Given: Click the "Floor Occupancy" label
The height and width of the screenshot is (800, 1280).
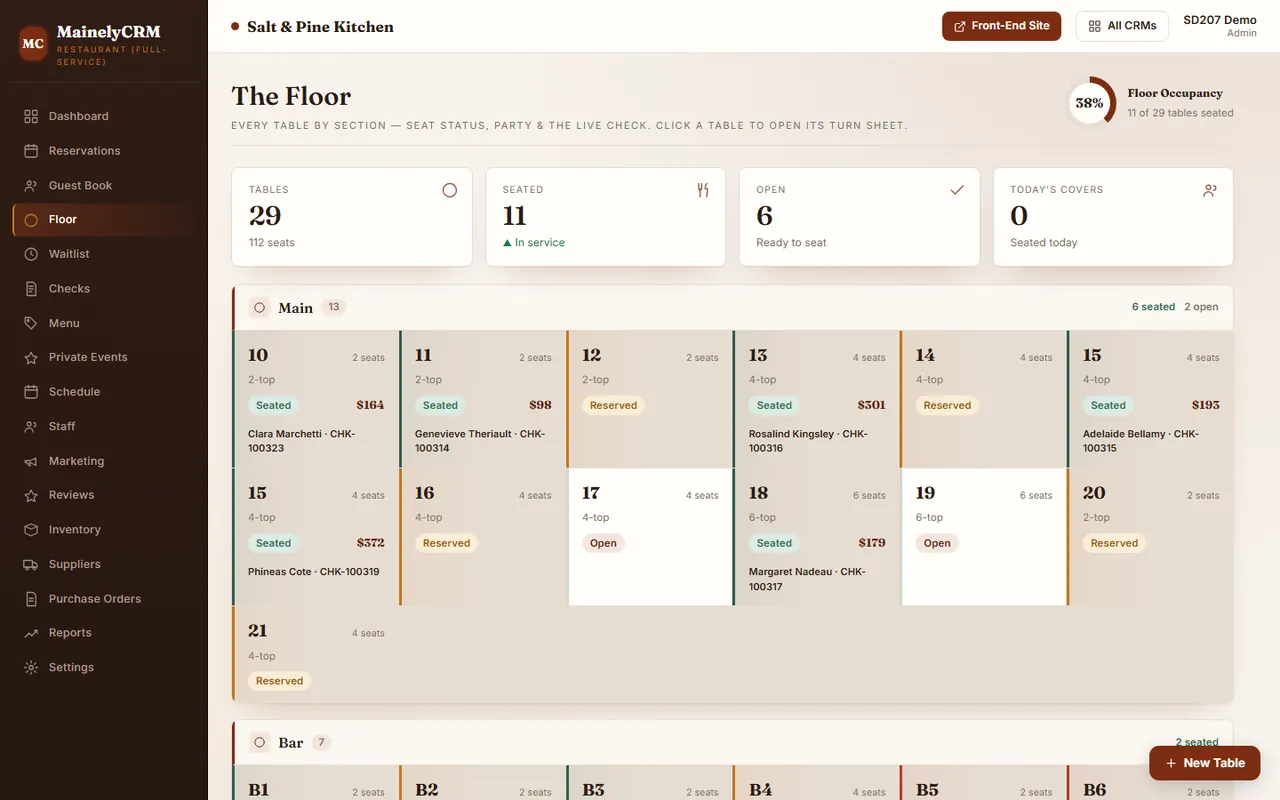Looking at the screenshot, I should click(1175, 93).
